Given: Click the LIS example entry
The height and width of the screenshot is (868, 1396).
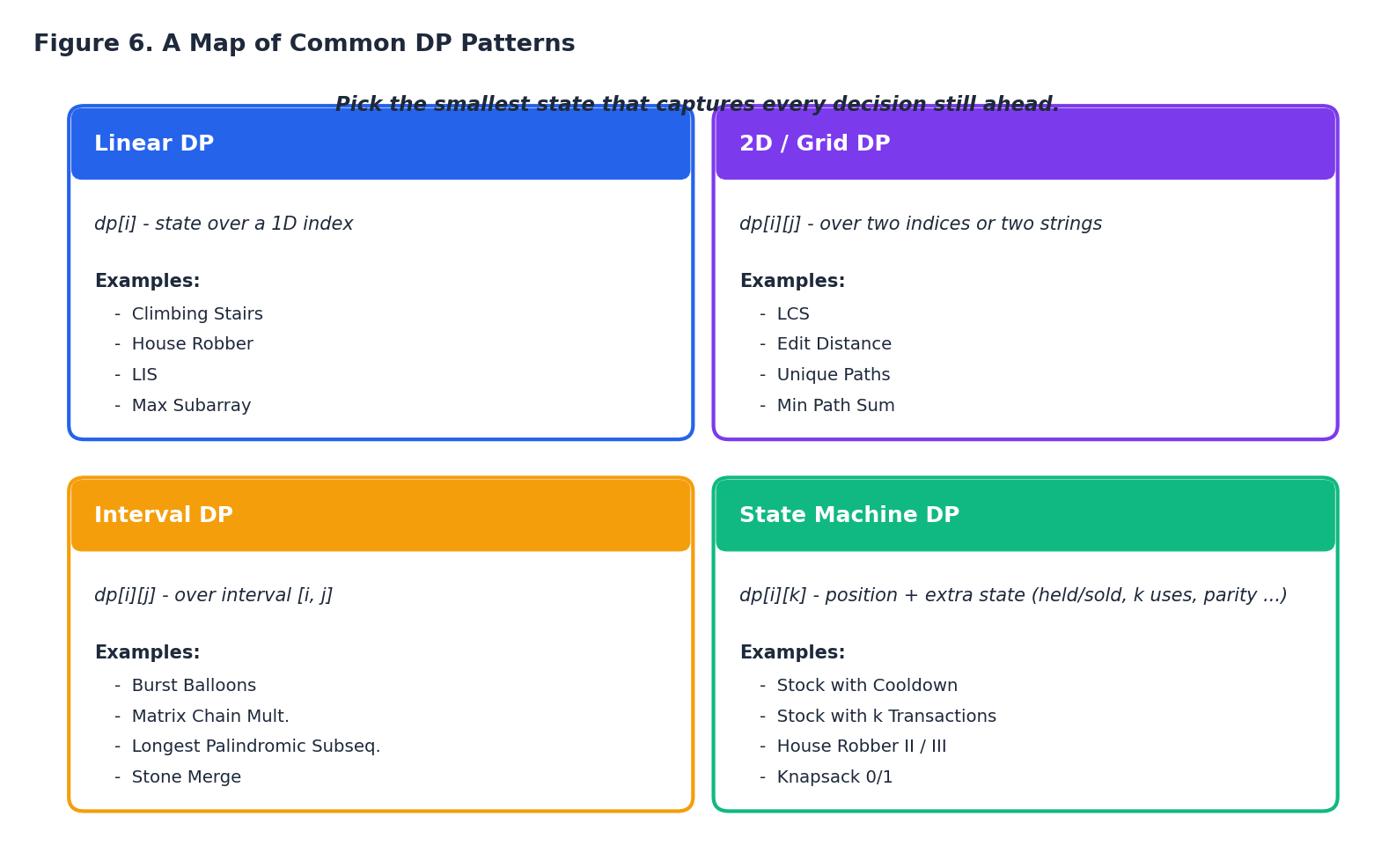Looking at the screenshot, I should [144, 375].
